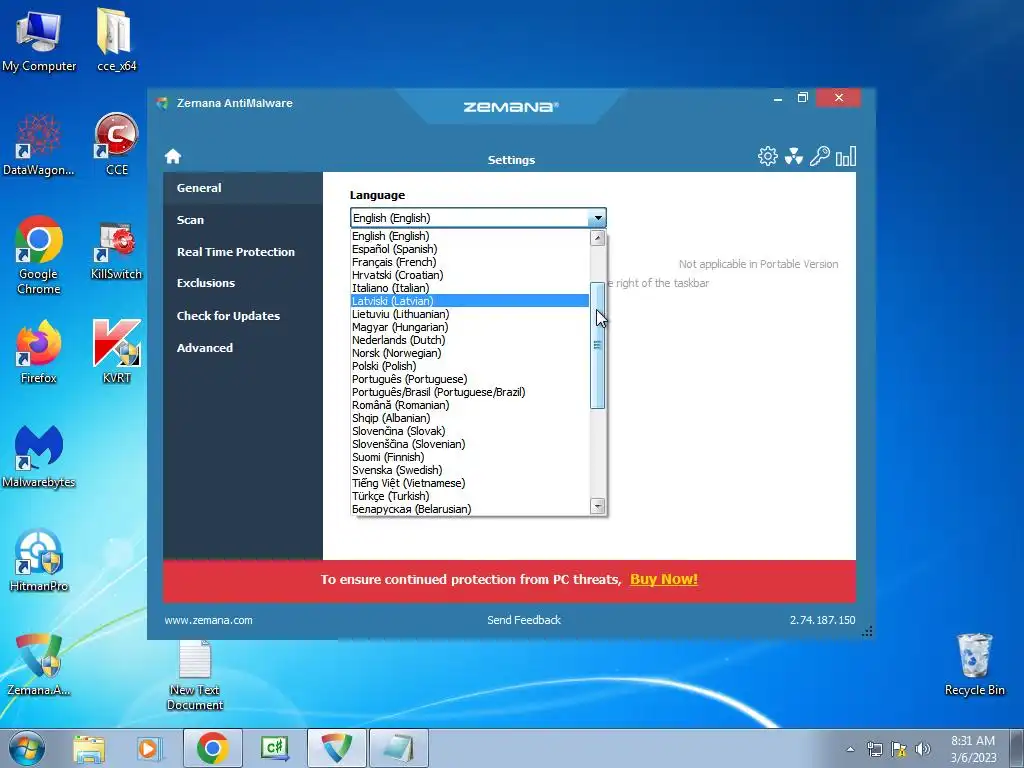Collapse the Language combo box arrow
This screenshot has height=768, width=1024.
(x=598, y=218)
